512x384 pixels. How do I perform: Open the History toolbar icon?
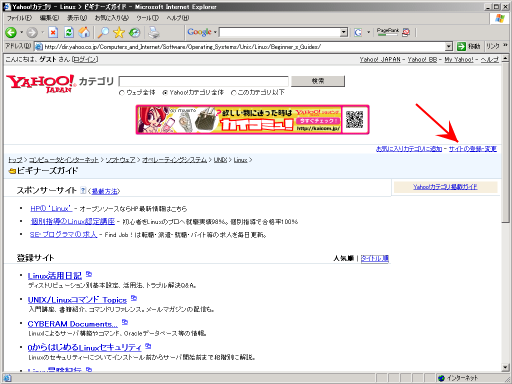(135, 32)
